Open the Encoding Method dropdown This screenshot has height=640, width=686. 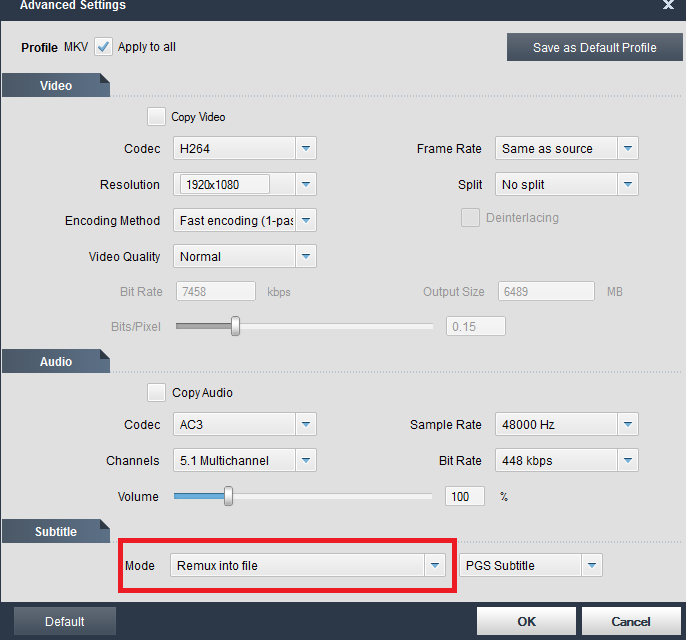point(306,220)
